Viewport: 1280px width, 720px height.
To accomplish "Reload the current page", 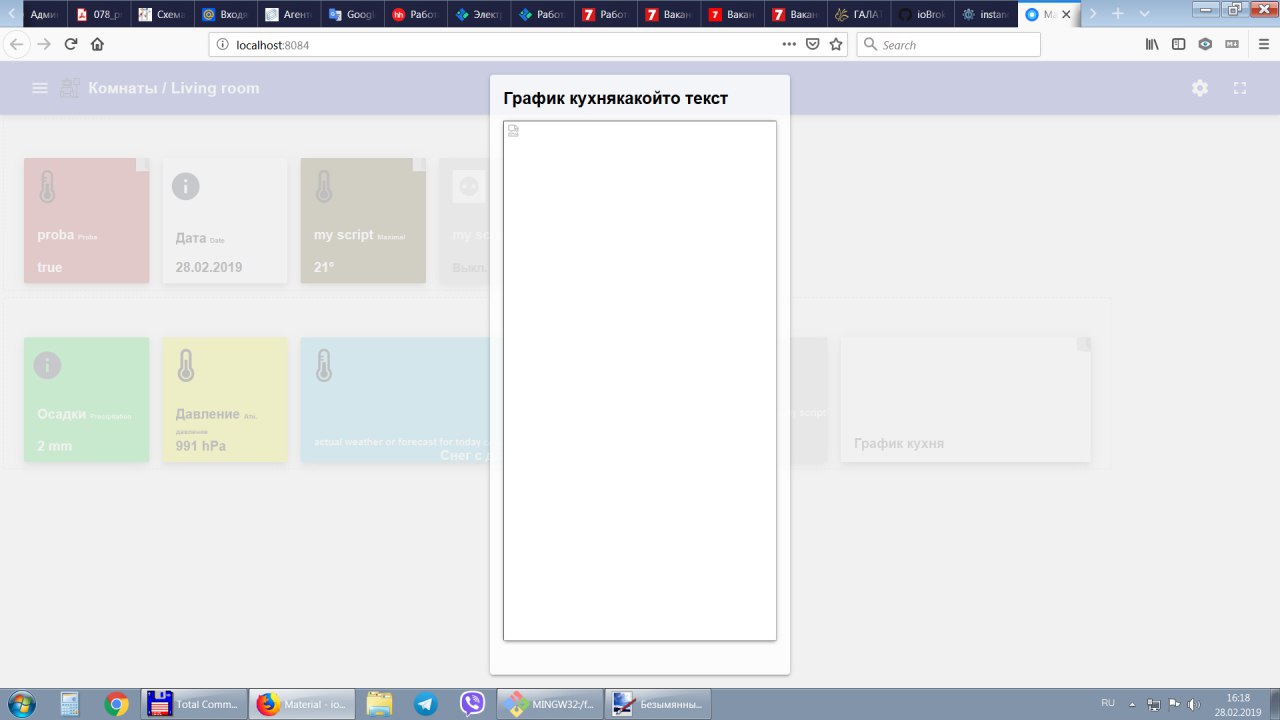I will (x=71, y=44).
